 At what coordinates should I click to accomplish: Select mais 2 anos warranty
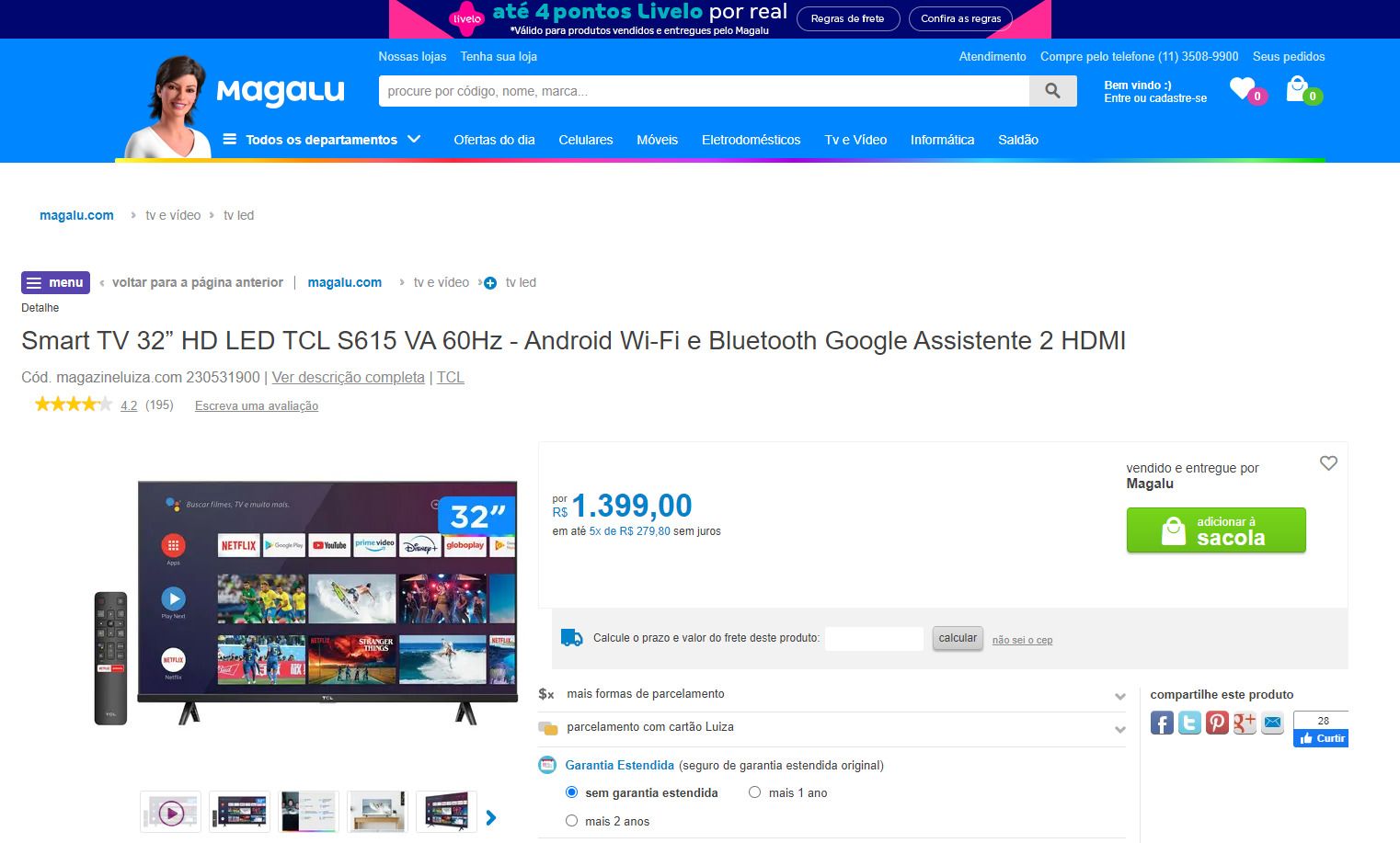[571, 821]
